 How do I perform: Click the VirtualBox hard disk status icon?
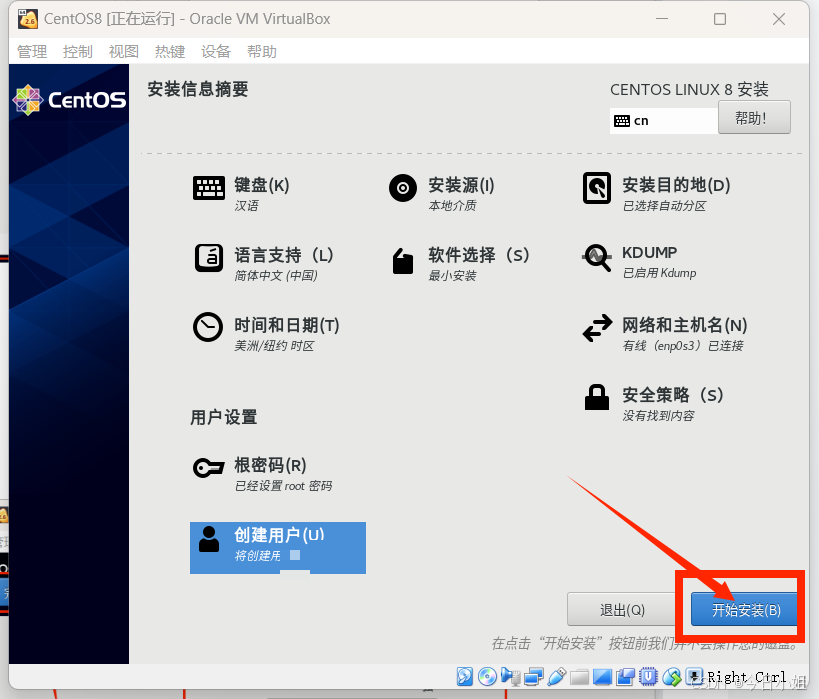point(465,677)
